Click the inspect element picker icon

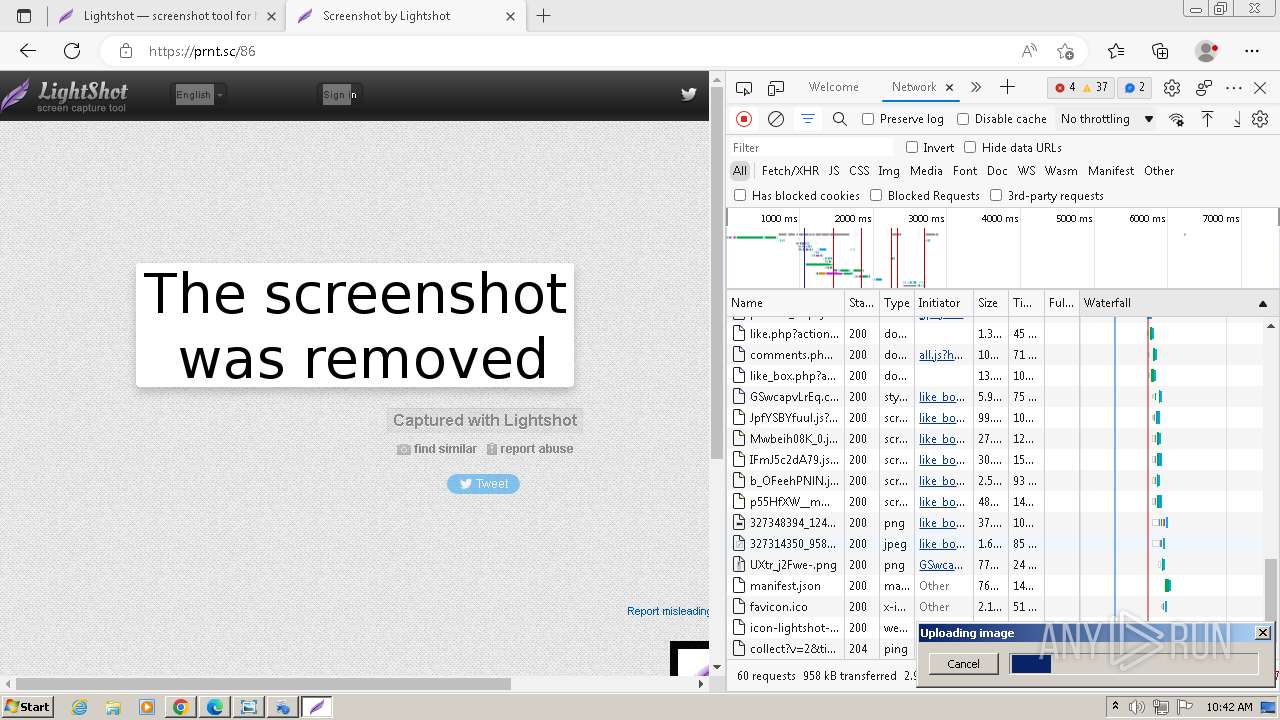coord(744,88)
